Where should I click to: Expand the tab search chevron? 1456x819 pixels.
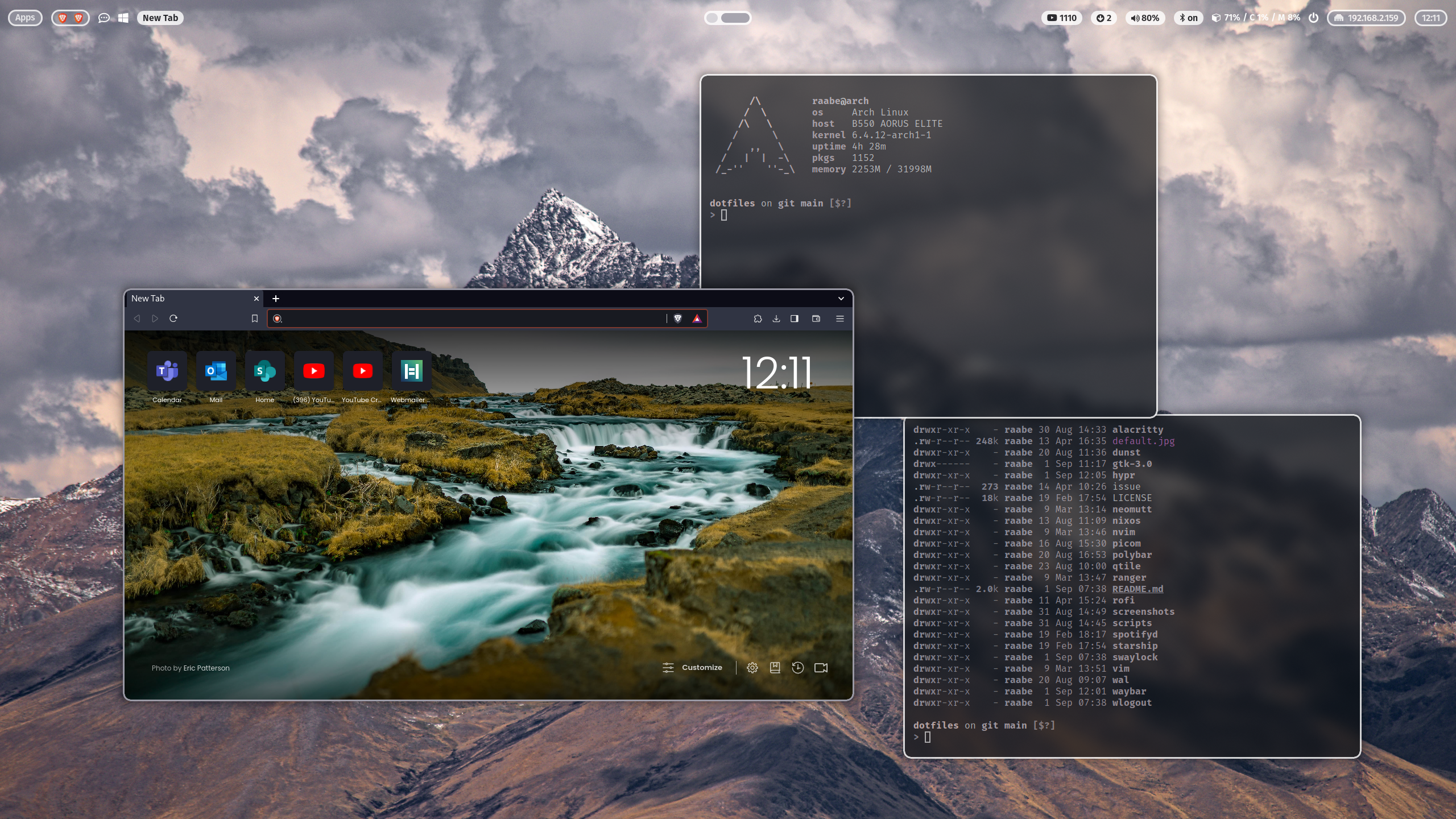click(841, 299)
